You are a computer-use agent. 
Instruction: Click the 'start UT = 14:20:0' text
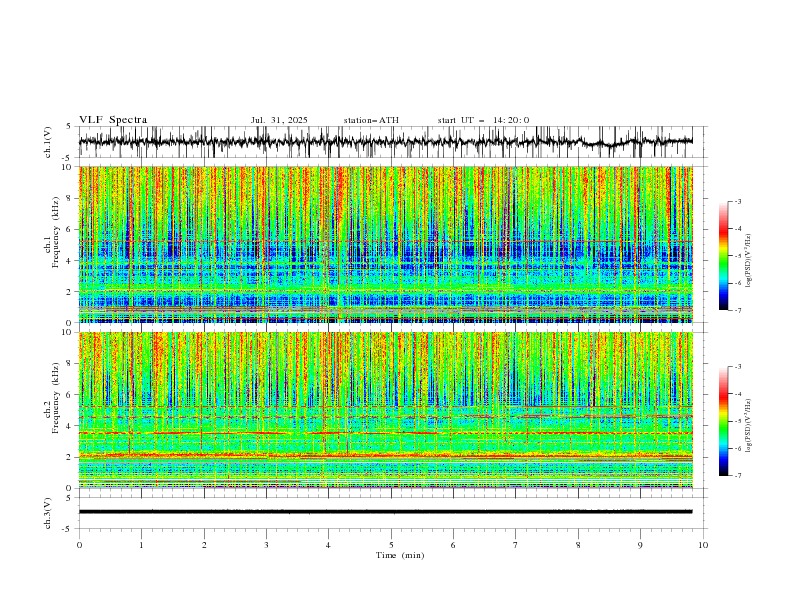(x=483, y=120)
